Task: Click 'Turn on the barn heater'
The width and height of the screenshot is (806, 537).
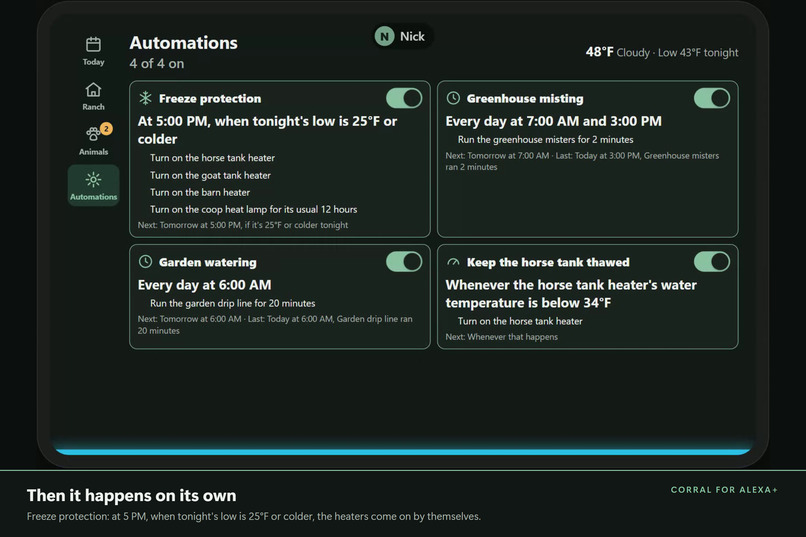Action: click(x=200, y=192)
